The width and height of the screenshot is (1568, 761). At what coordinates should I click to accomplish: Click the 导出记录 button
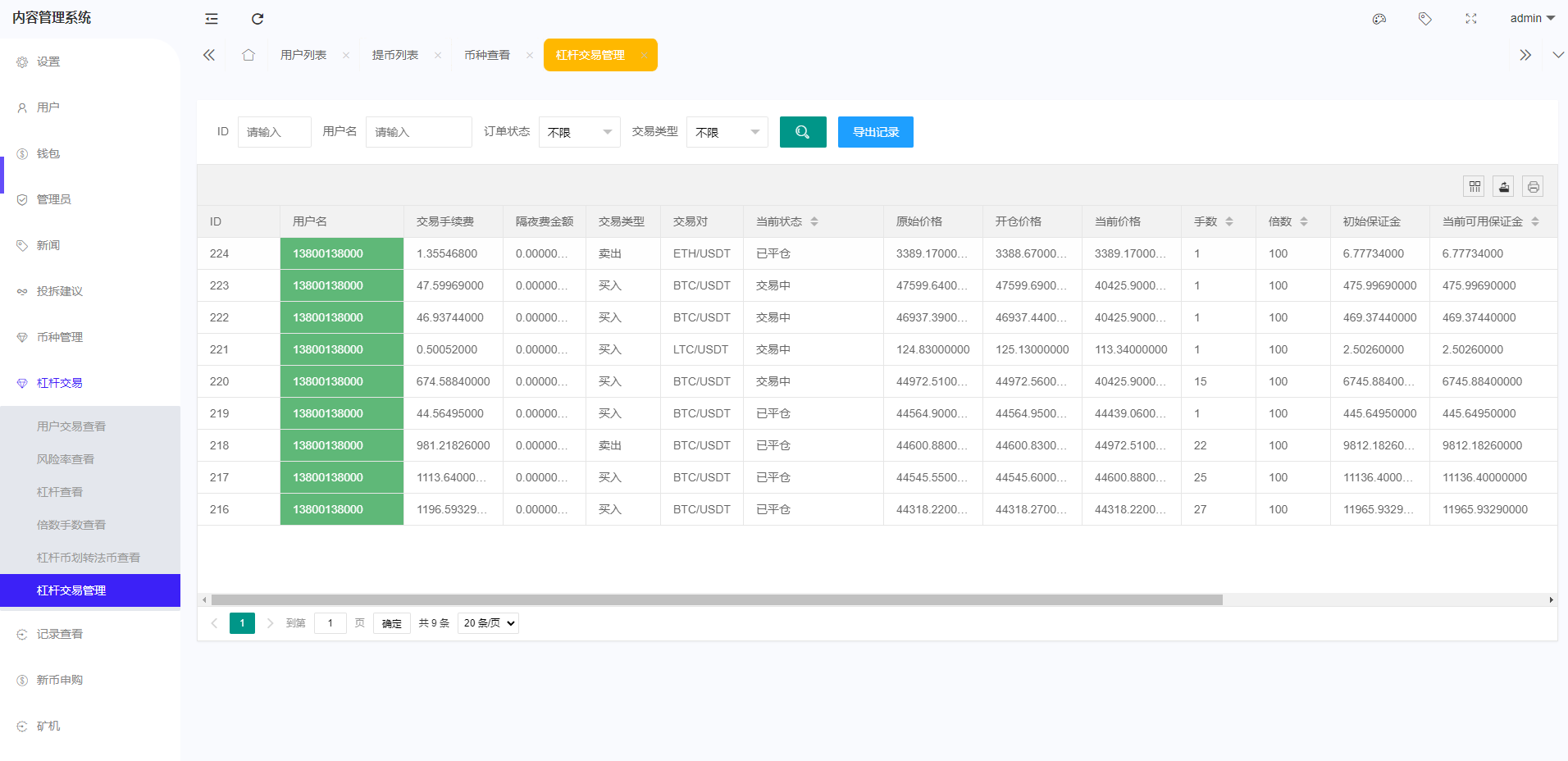(875, 131)
